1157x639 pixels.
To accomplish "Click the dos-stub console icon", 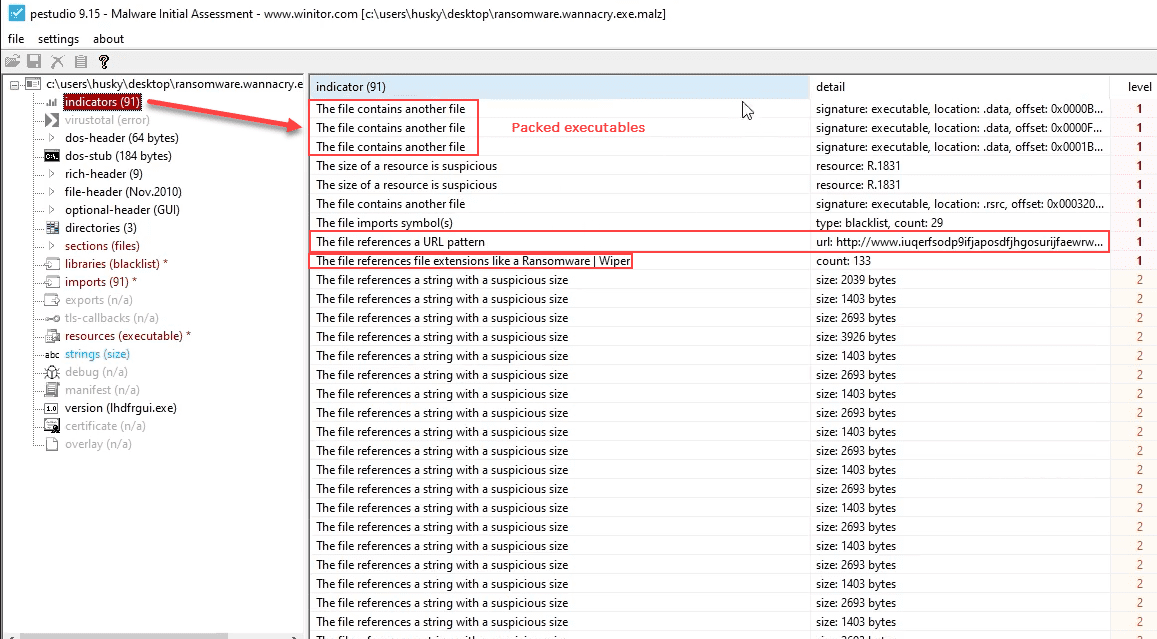I will pos(52,156).
